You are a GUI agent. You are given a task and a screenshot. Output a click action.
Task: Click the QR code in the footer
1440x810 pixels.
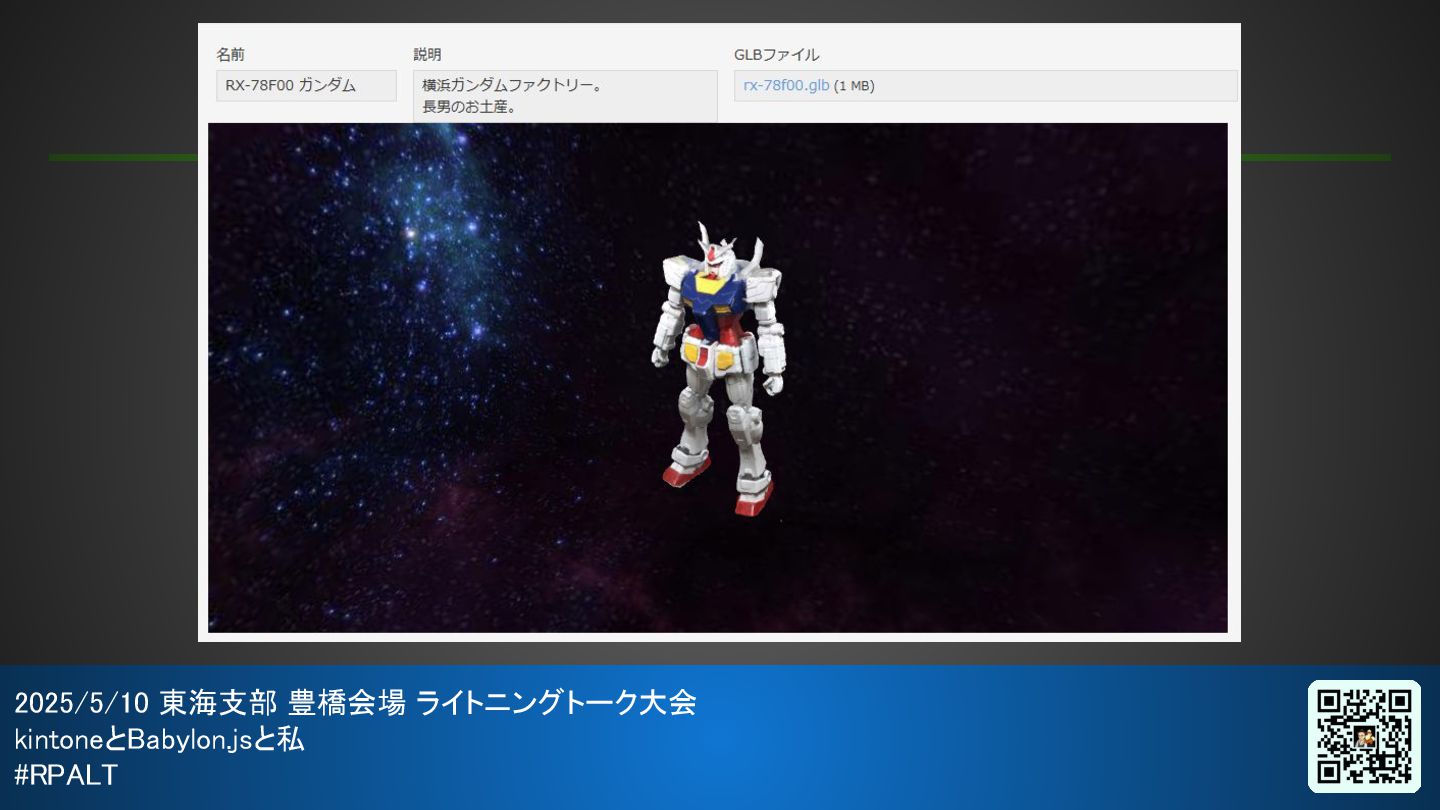(x=1364, y=736)
